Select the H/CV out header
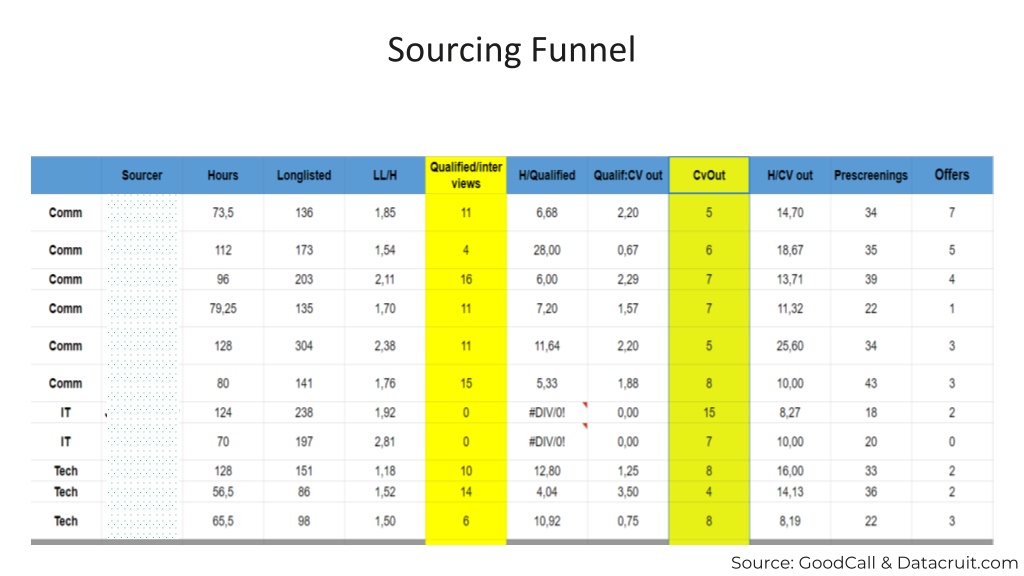Viewport: 1024px width, 576px height. pos(790,175)
